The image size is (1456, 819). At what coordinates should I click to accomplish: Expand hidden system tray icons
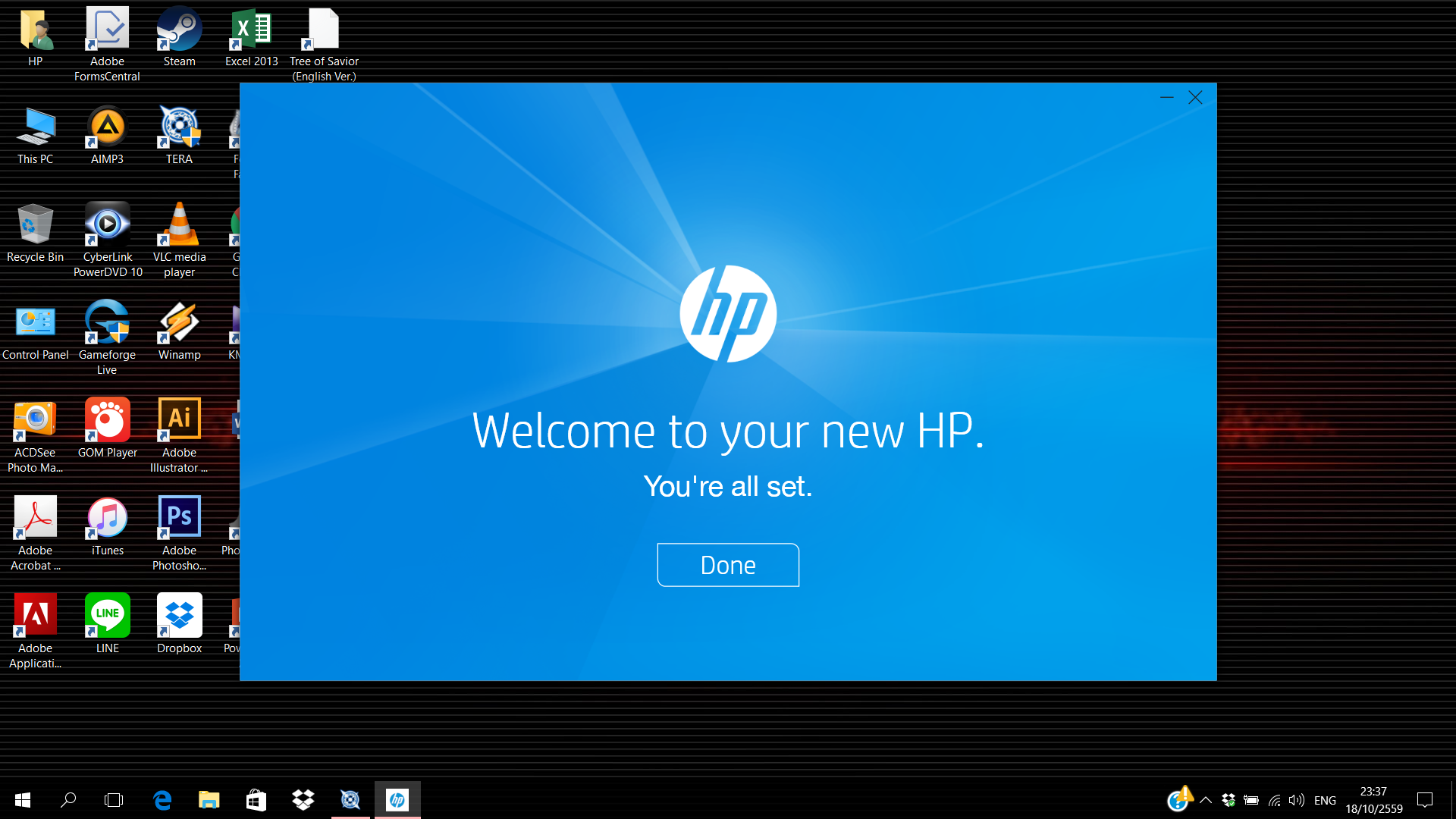1206,800
